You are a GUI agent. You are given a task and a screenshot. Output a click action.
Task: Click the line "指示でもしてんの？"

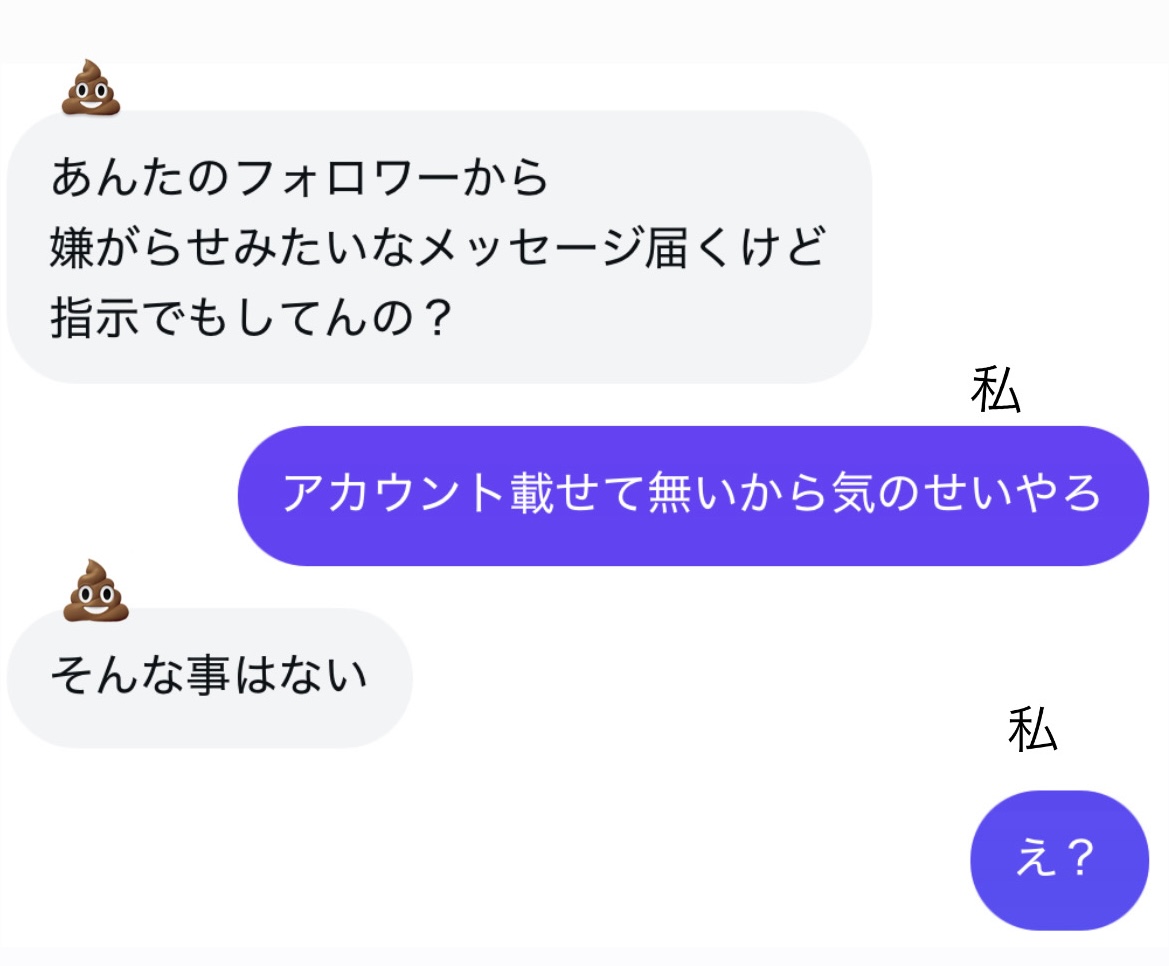tap(250, 318)
